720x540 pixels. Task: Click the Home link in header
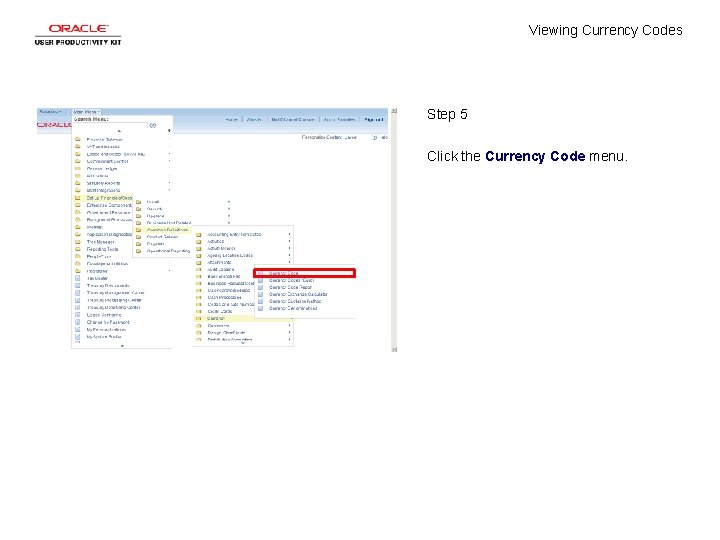[231, 120]
